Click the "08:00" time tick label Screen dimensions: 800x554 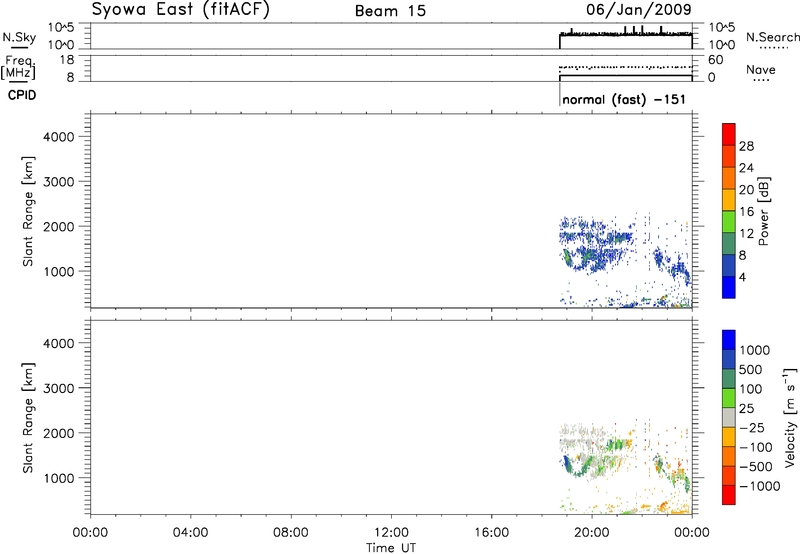(290, 533)
